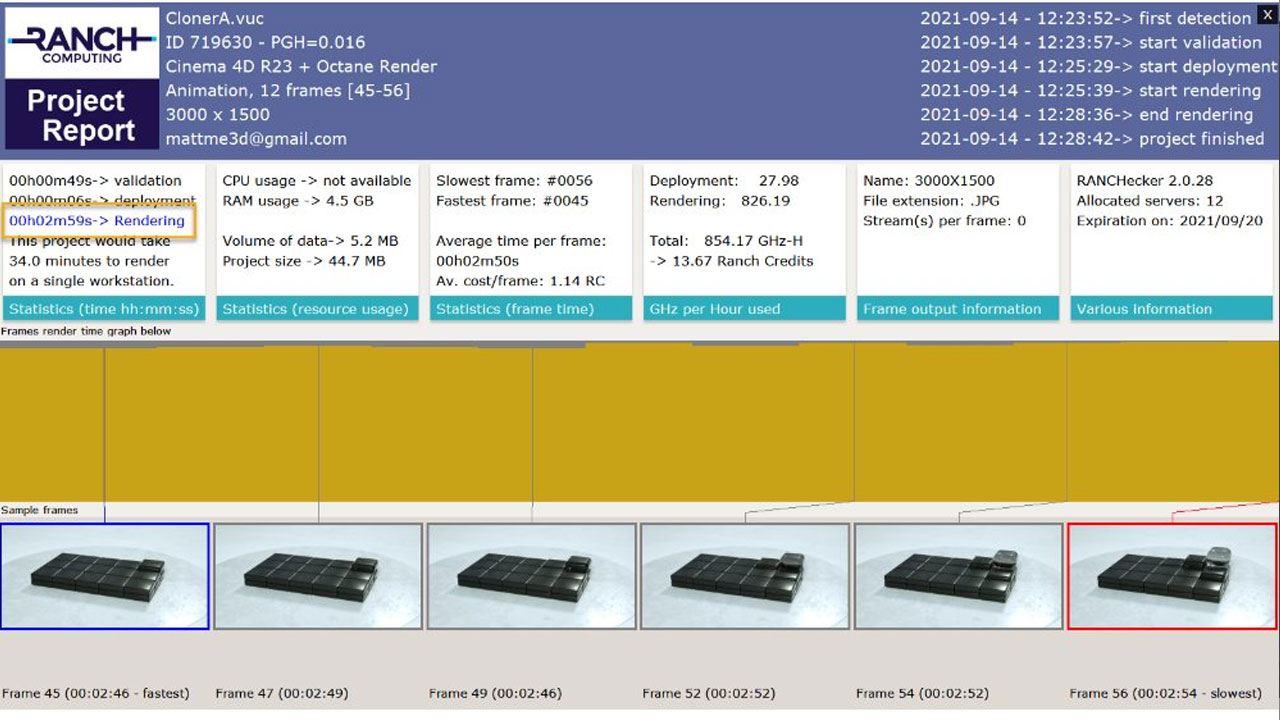Click the 'Statistics (resource usage)' panel header

point(318,309)
